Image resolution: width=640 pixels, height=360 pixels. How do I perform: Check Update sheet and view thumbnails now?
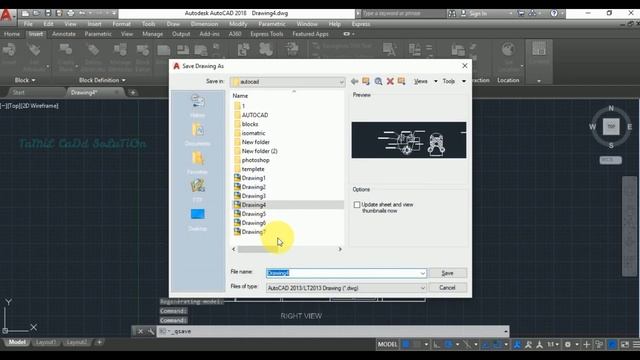(357, 204)
